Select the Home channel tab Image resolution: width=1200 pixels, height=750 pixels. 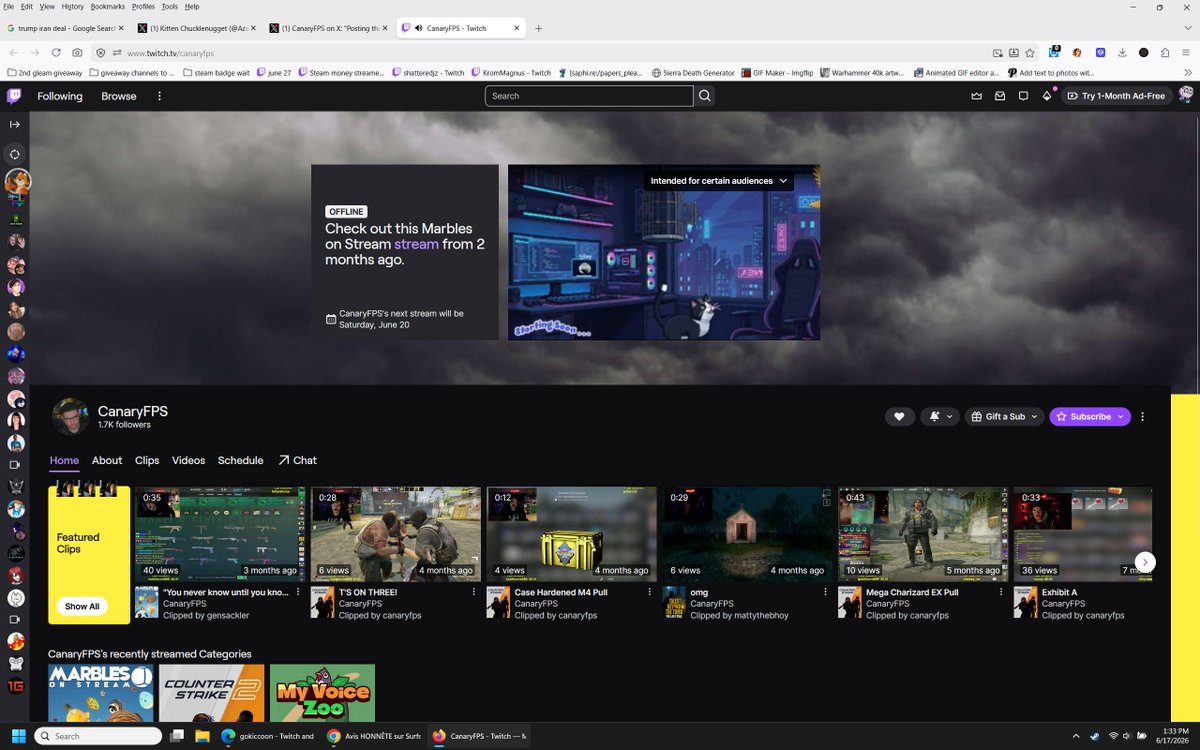coord(64,460)
